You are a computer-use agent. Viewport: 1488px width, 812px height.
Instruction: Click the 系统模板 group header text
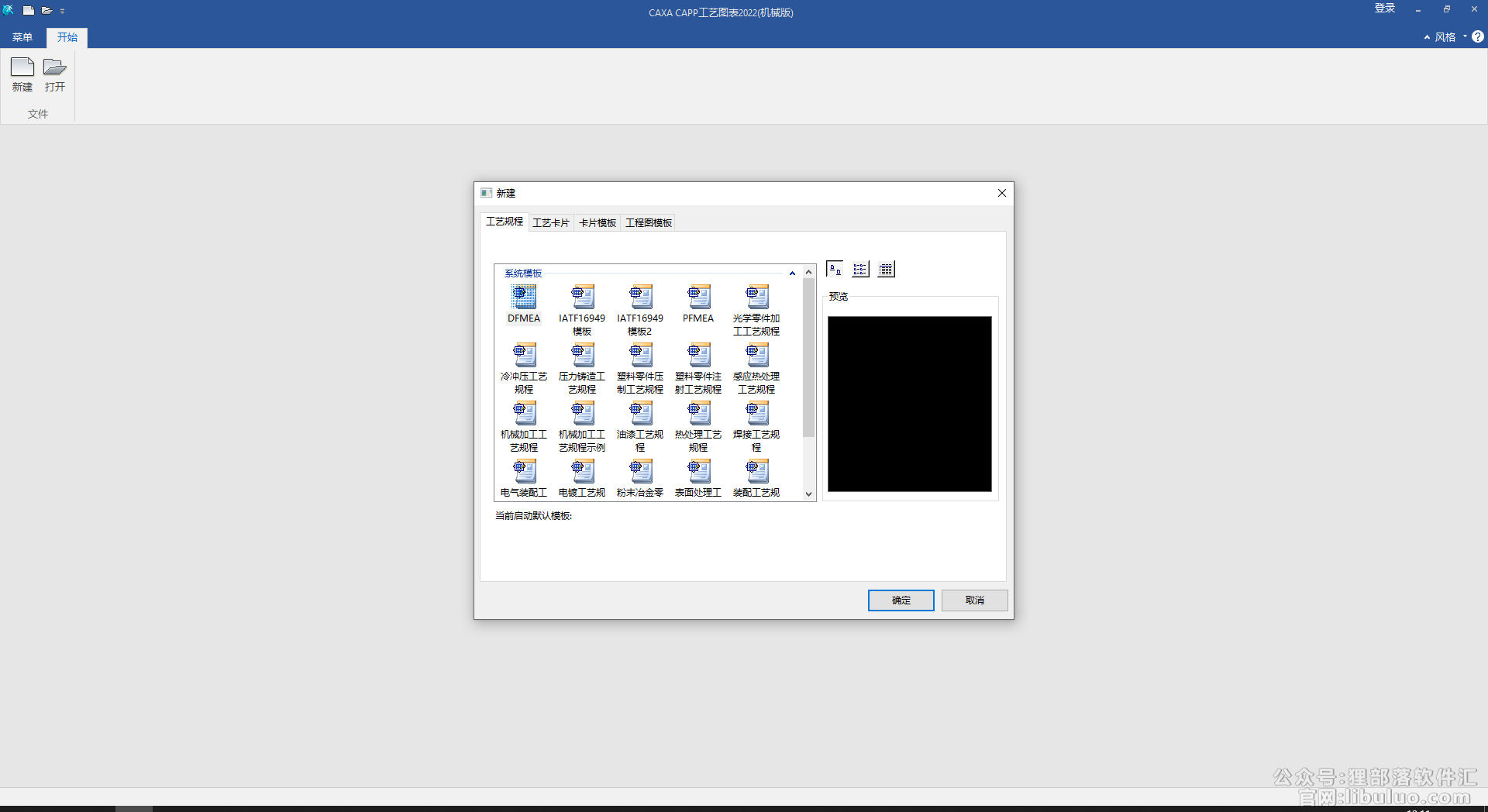(x=523, y=274)
